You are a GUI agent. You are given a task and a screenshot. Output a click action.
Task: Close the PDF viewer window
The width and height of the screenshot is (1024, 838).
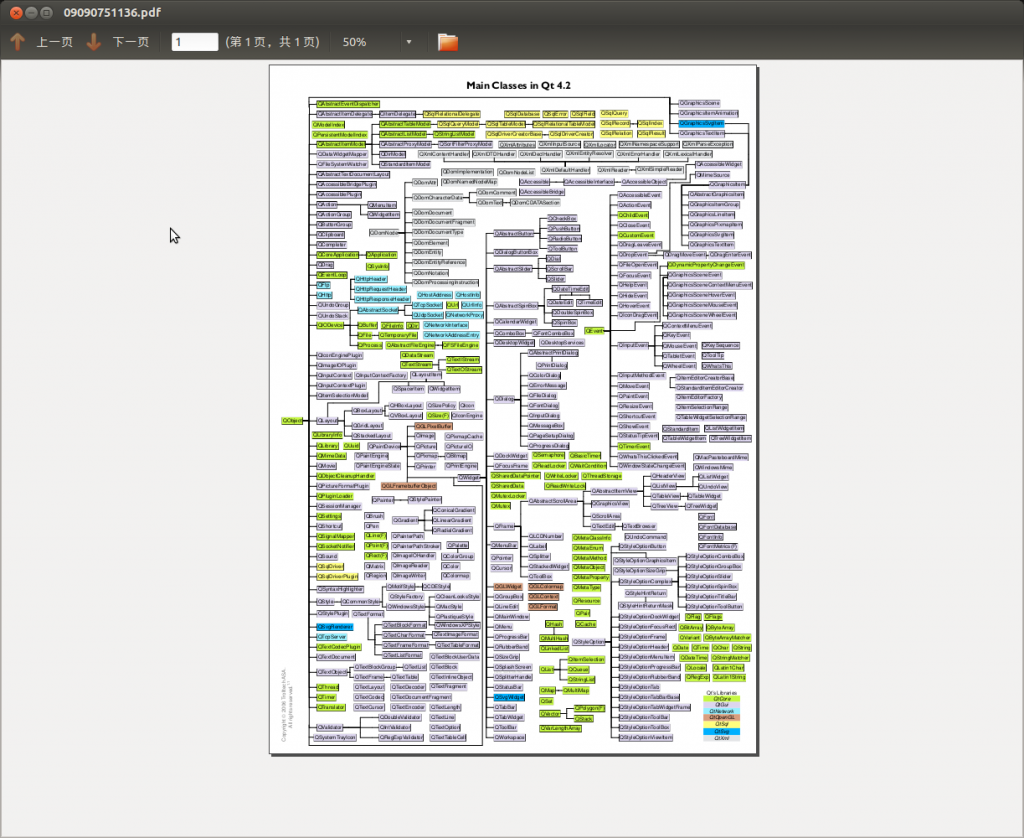coord(16,12)
